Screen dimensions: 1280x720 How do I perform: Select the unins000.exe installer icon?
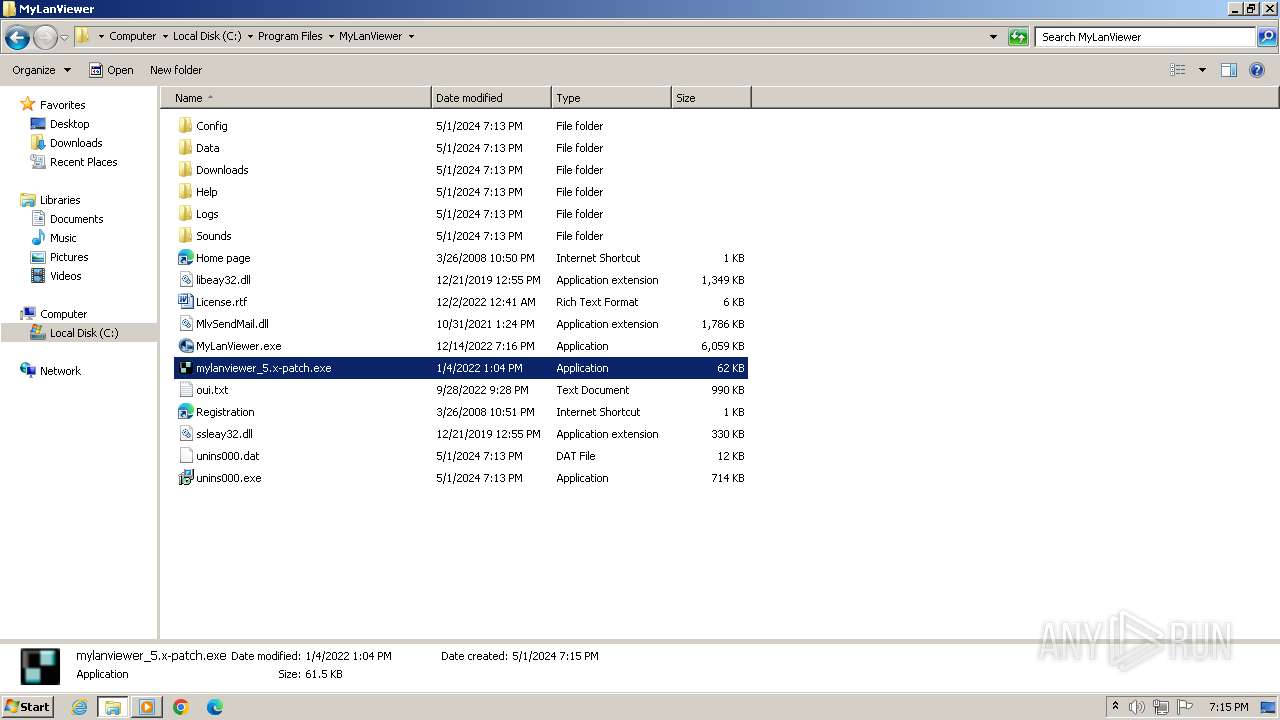pos(185,478)
